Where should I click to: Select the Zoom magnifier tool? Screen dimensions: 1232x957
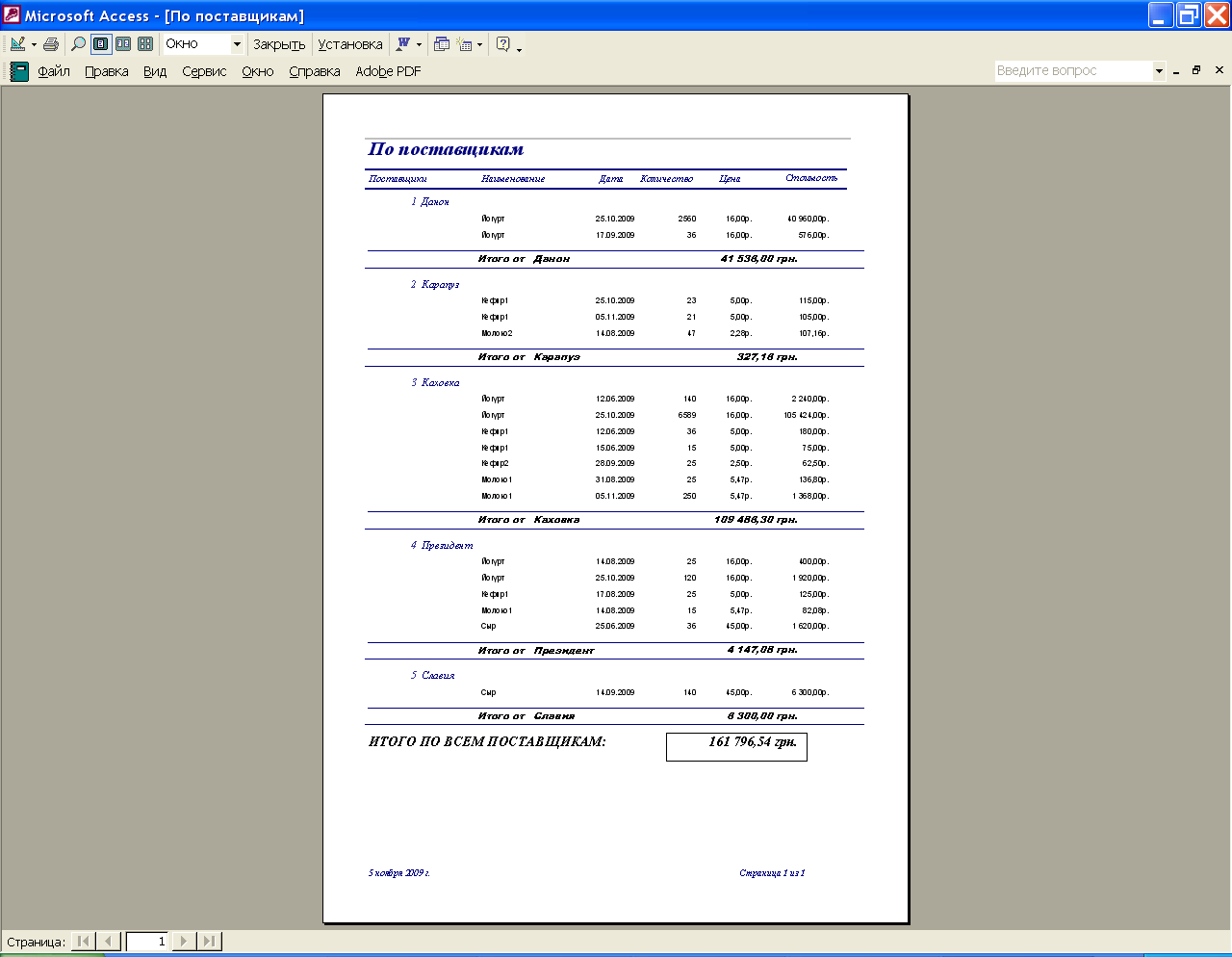point(79,44)
